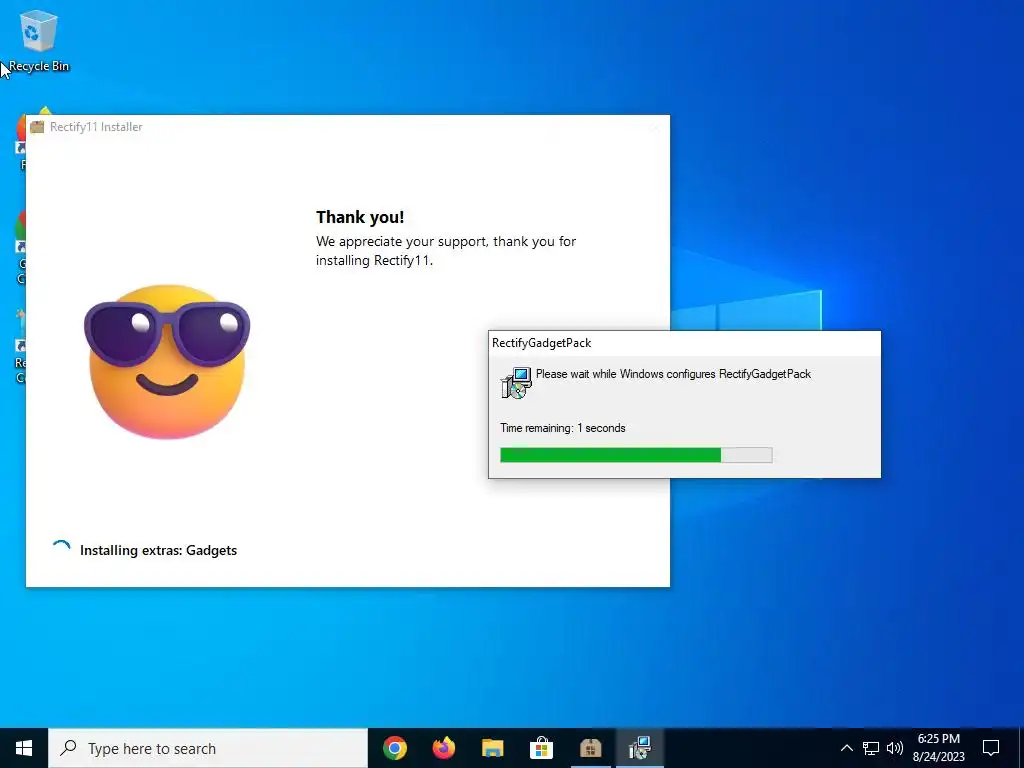Click the sunglasses emoji image
The image size is (1024, 768).
167,361
